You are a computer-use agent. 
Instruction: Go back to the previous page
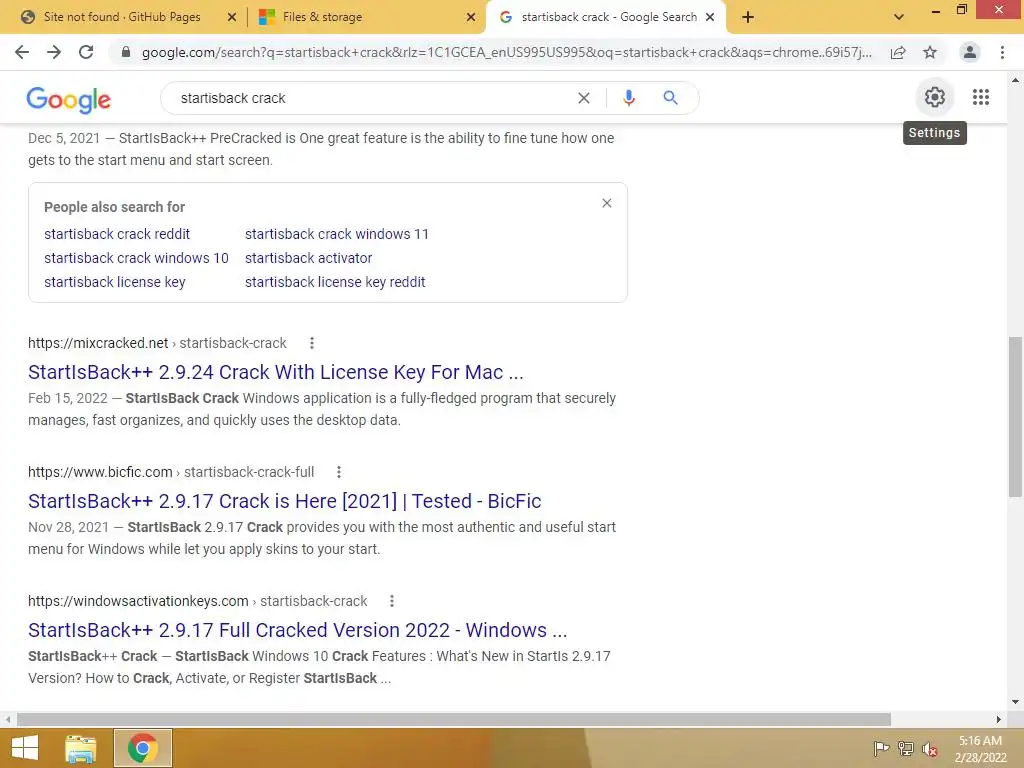(x=22, y=52)
